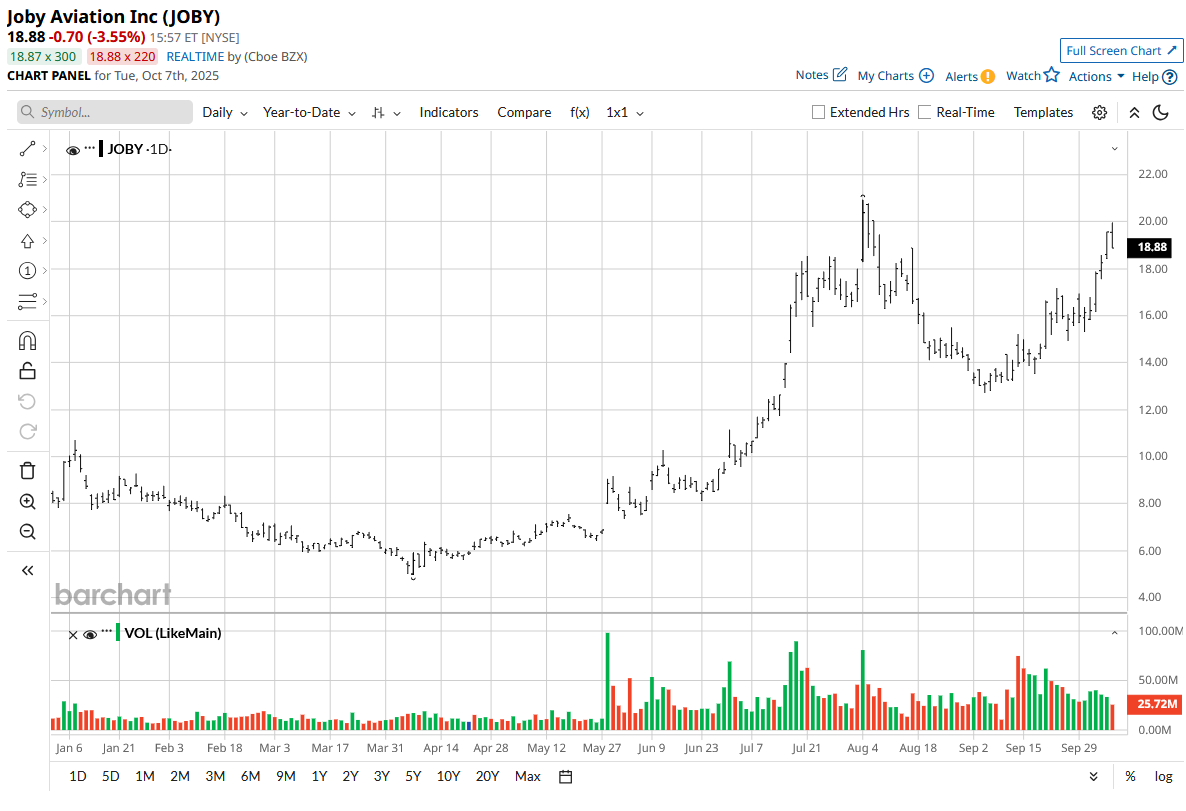
Task: Toggle the magnet snap tool
Action: tap(27, 340)
